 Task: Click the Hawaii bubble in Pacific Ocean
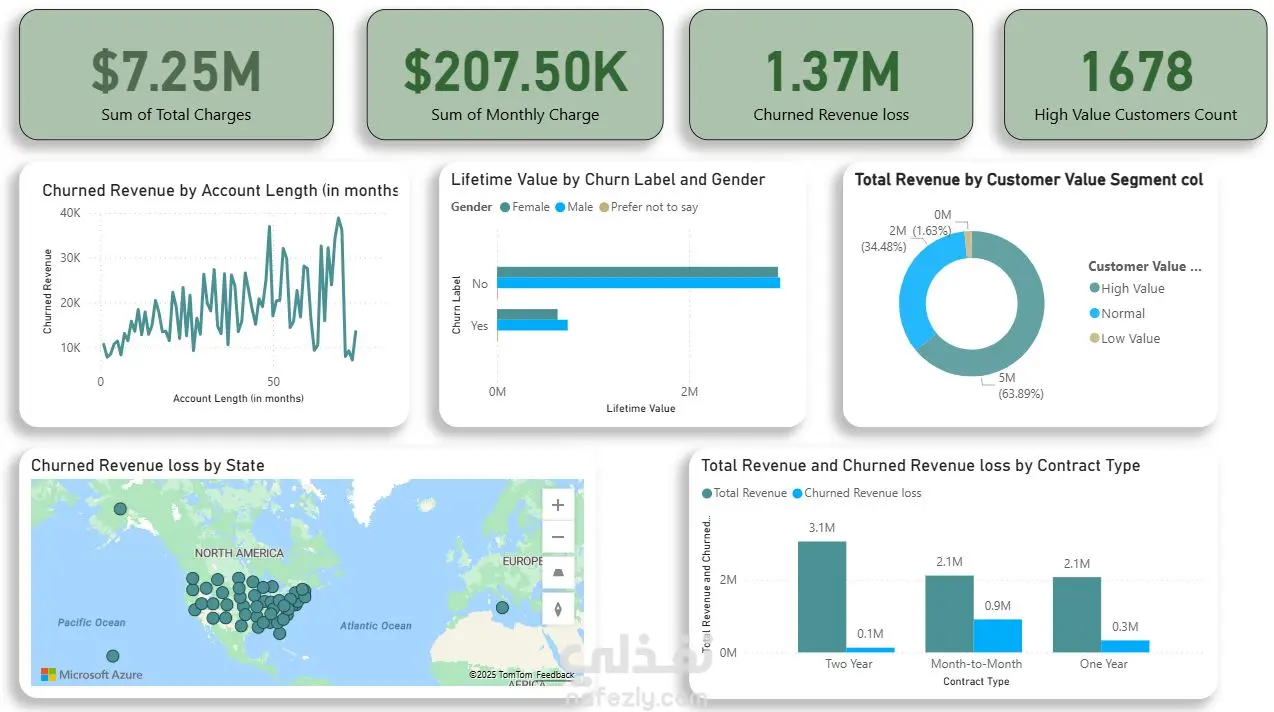click(x=113, y=656)
